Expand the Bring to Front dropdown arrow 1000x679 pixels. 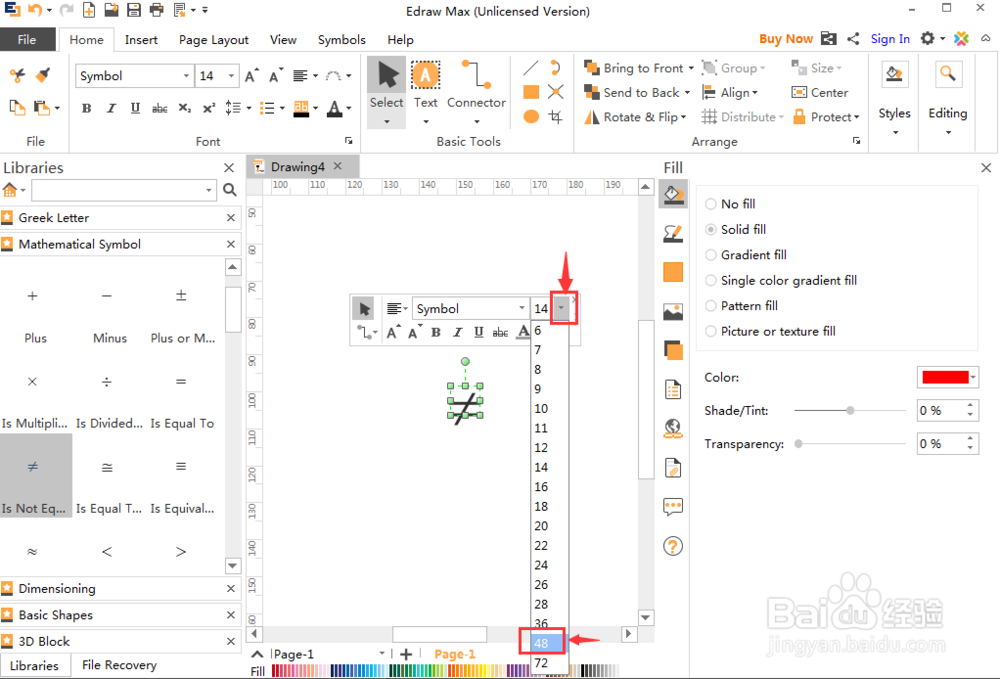click(691, 68)
